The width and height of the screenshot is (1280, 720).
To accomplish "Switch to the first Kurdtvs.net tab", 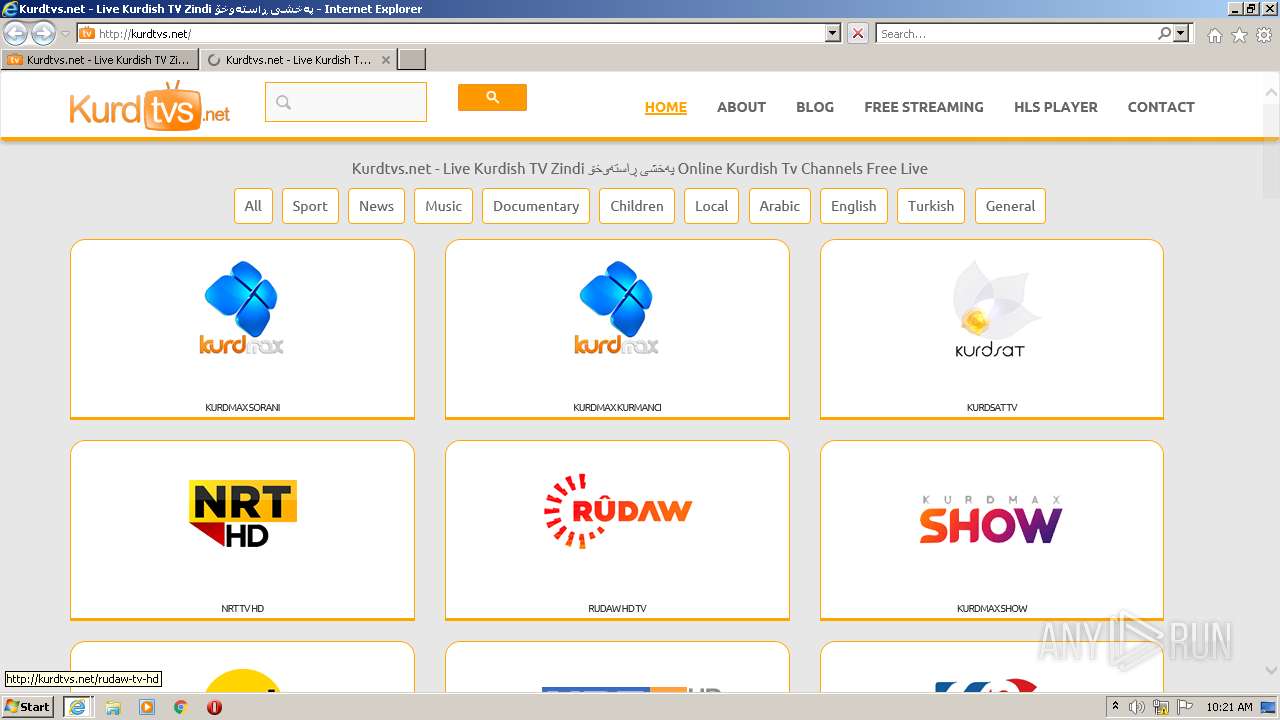I will 99,59.
